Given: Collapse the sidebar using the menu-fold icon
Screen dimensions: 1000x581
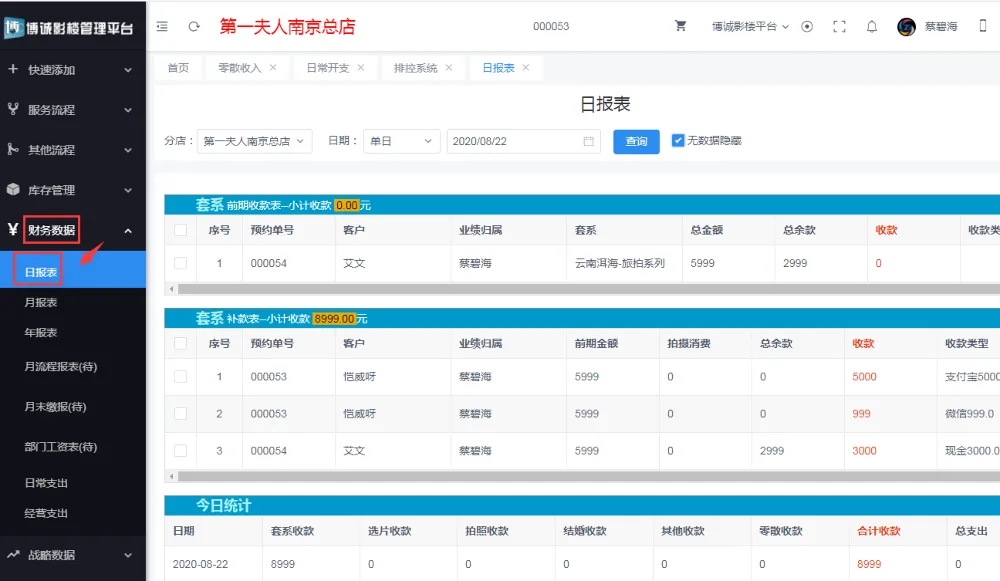Looking at the screenshot, I should click(x=162, y=27).
